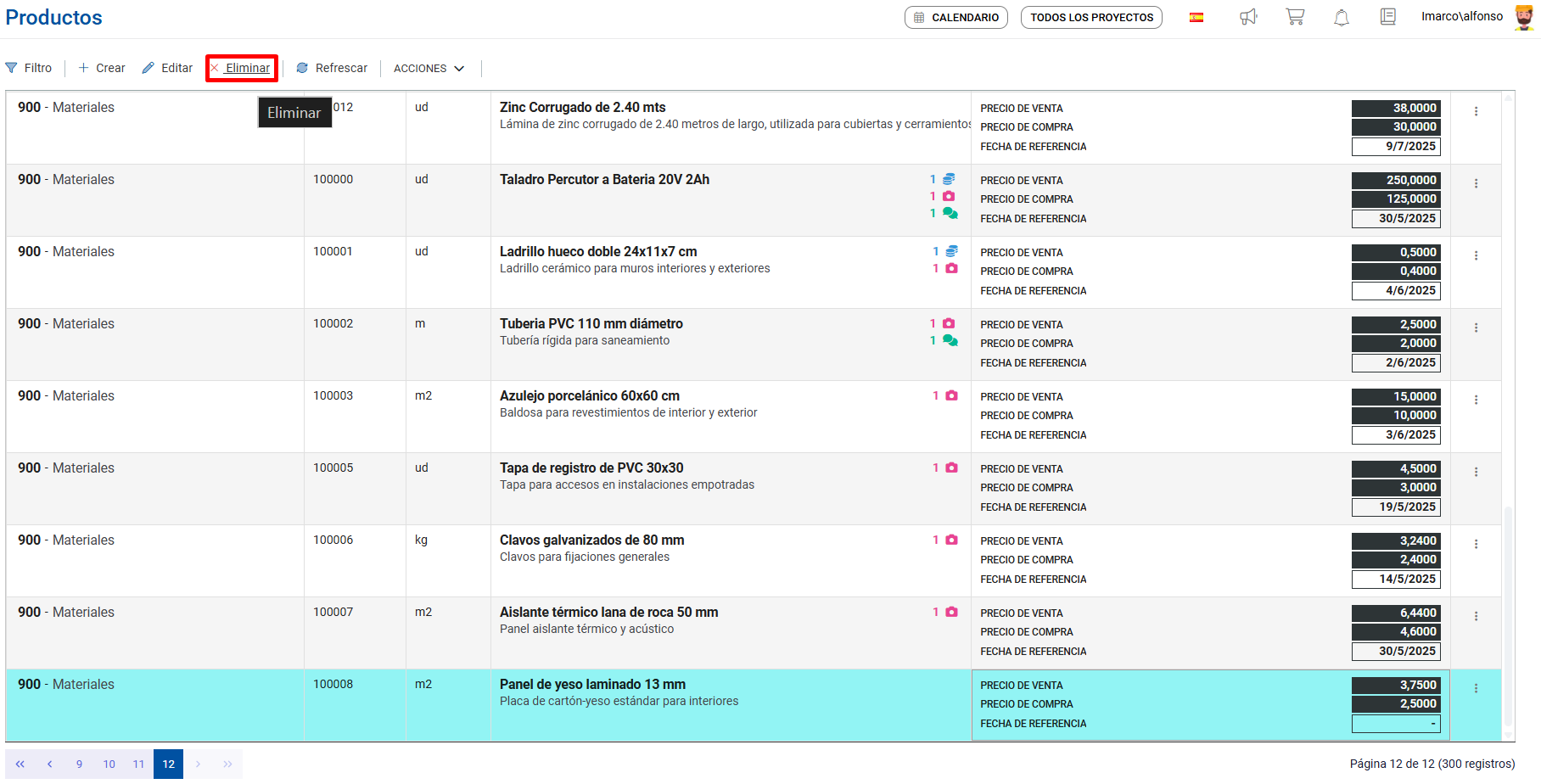Open three-dot menu for Panel de yeso row
Viewport: 1541px width, 784px height.
click(x=1476, y=689)
